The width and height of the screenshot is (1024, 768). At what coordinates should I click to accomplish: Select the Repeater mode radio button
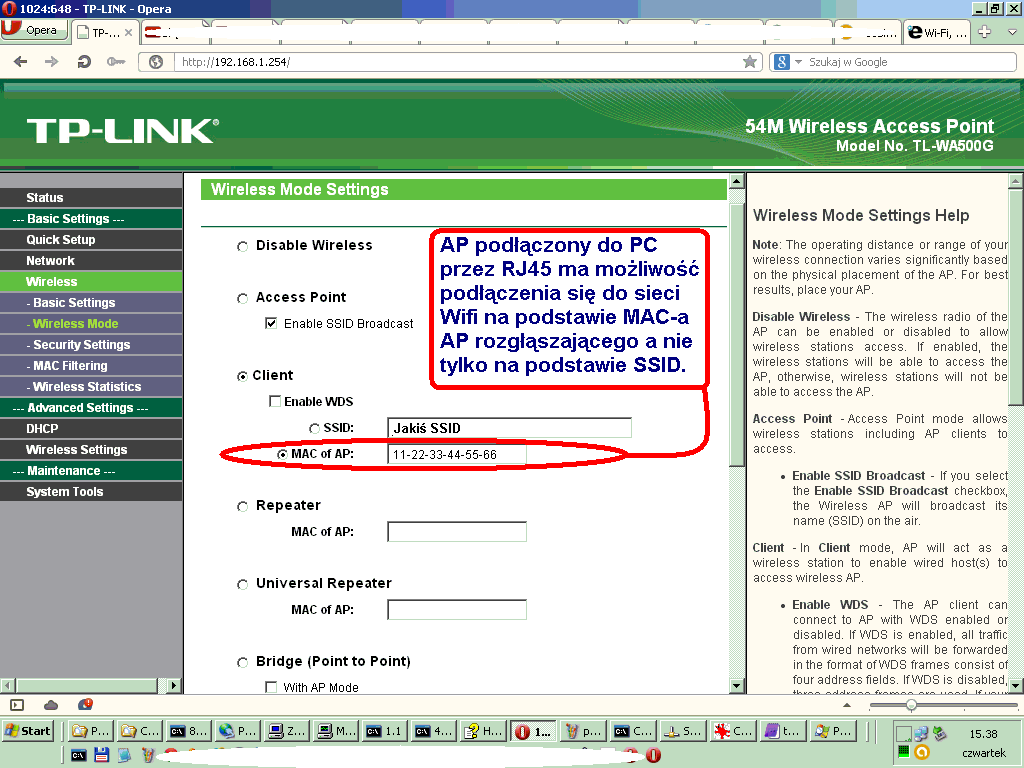point(241,507)
